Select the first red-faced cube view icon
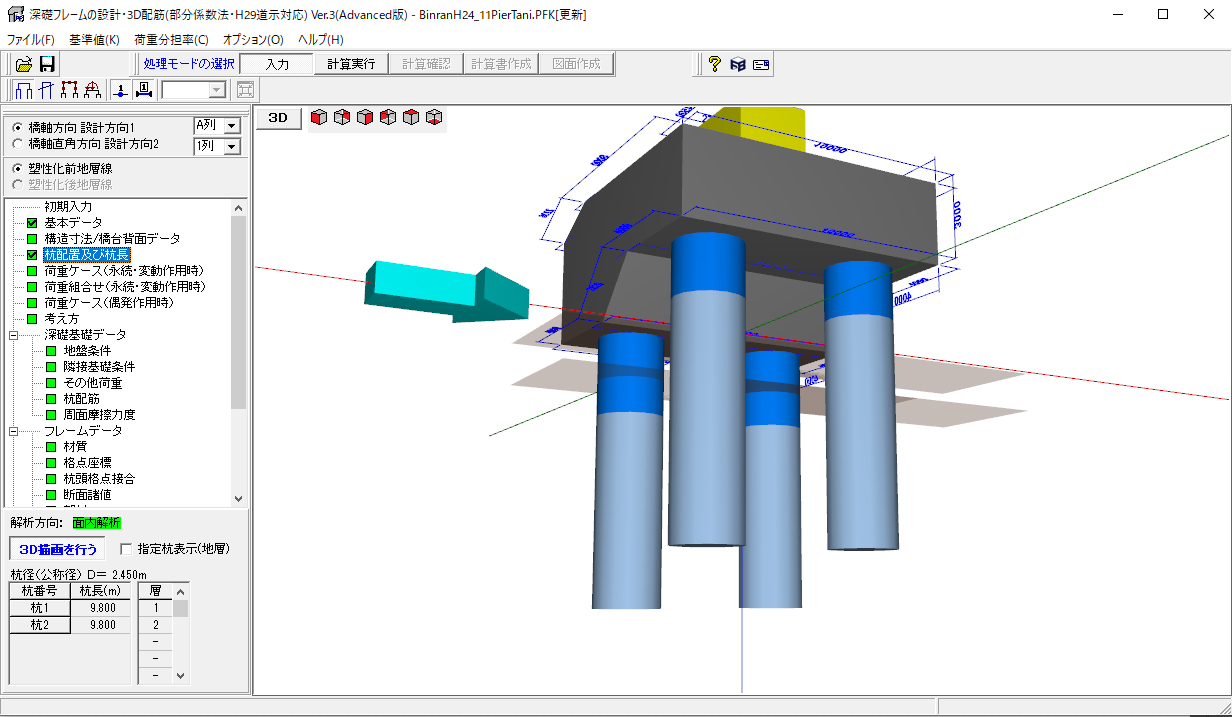 [x=319, y=118]
